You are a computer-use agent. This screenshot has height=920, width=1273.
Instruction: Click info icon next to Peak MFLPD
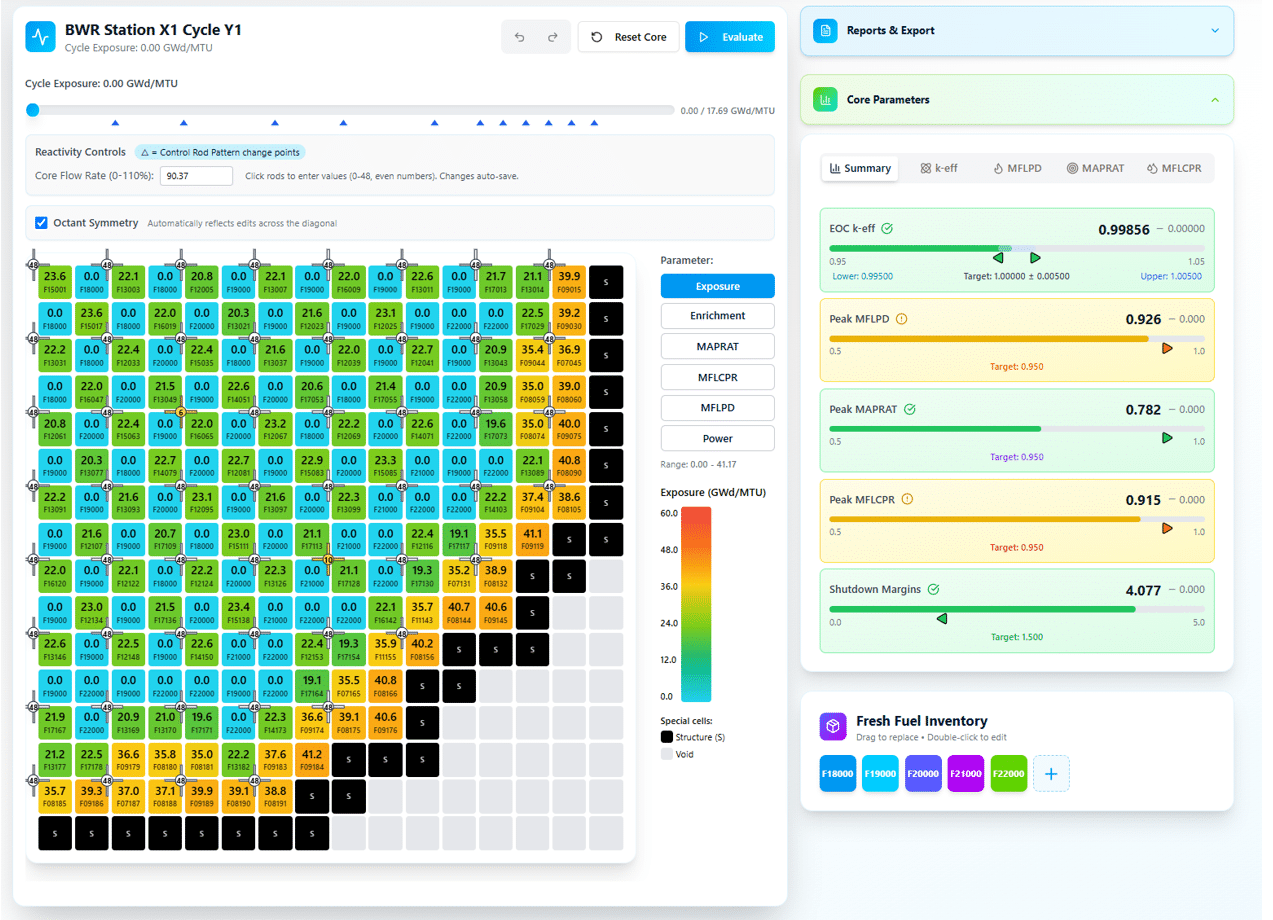pyautogui.click(x=901, y=320)
